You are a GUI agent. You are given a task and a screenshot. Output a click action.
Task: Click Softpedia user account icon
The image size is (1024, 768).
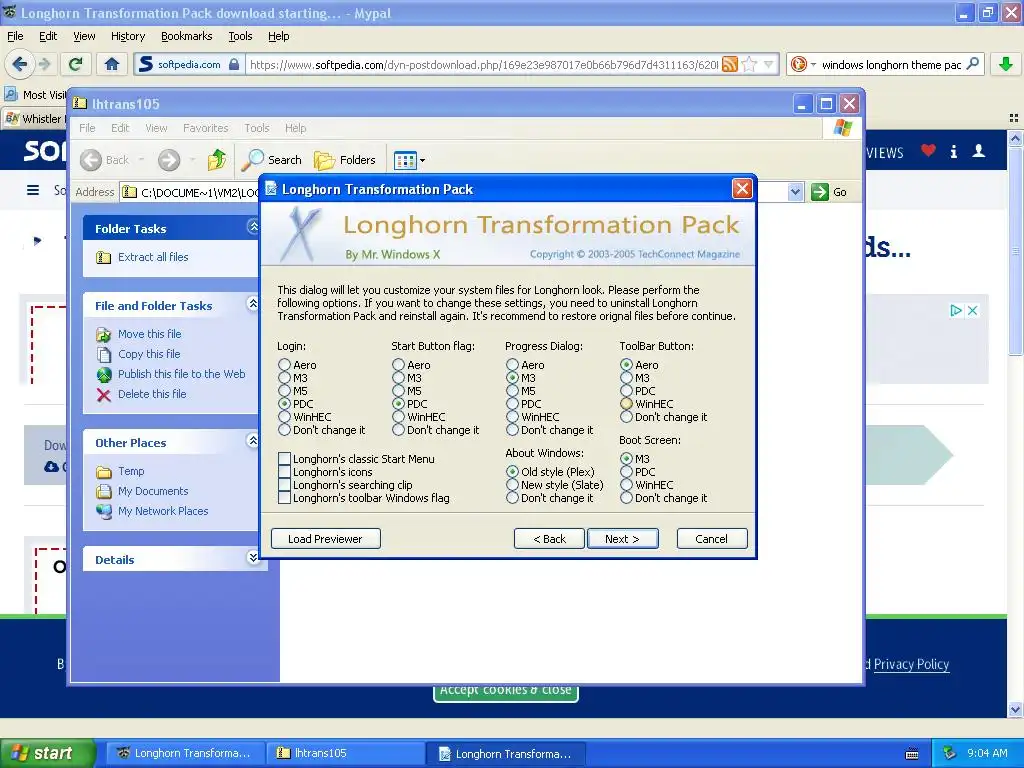pos(979,151)
